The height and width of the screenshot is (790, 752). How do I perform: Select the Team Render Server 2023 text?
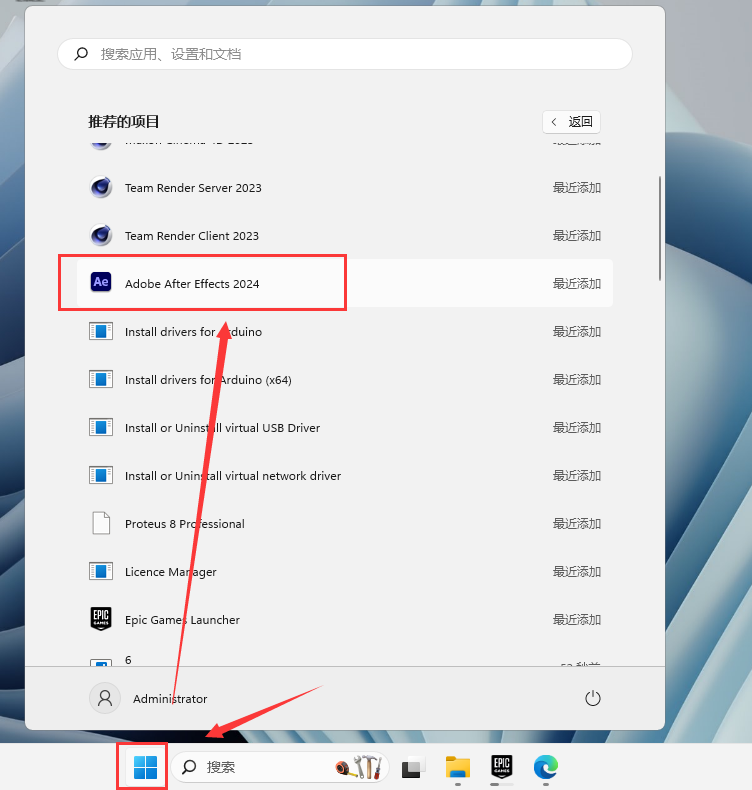pyautogui.click(x=193, y=188)
